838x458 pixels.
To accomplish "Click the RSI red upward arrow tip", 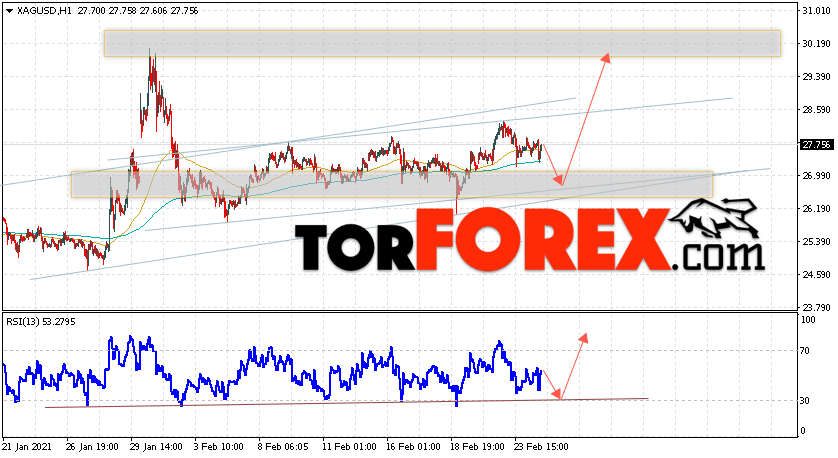I will (x=585, y=336).
